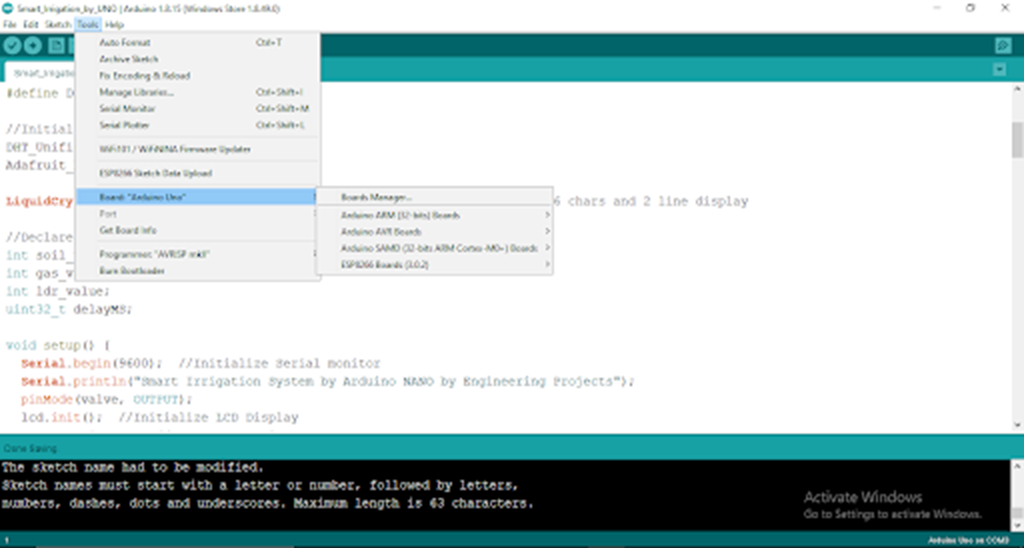Open Serial Monitor menu entry
The height and width of the screenshot is (548, 1024).
click(197, 108)
